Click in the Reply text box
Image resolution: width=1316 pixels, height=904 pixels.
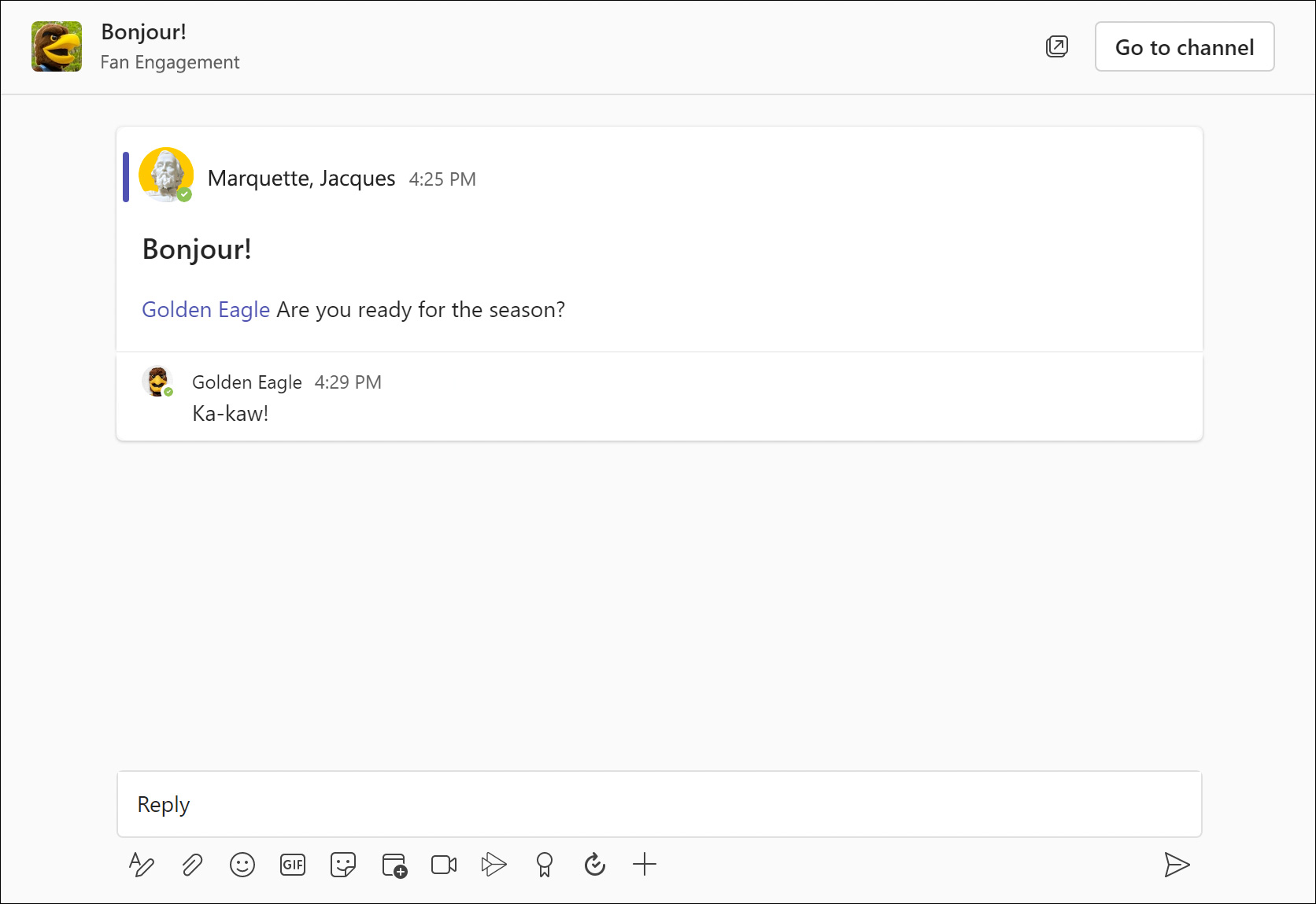[x=659, y=804]
